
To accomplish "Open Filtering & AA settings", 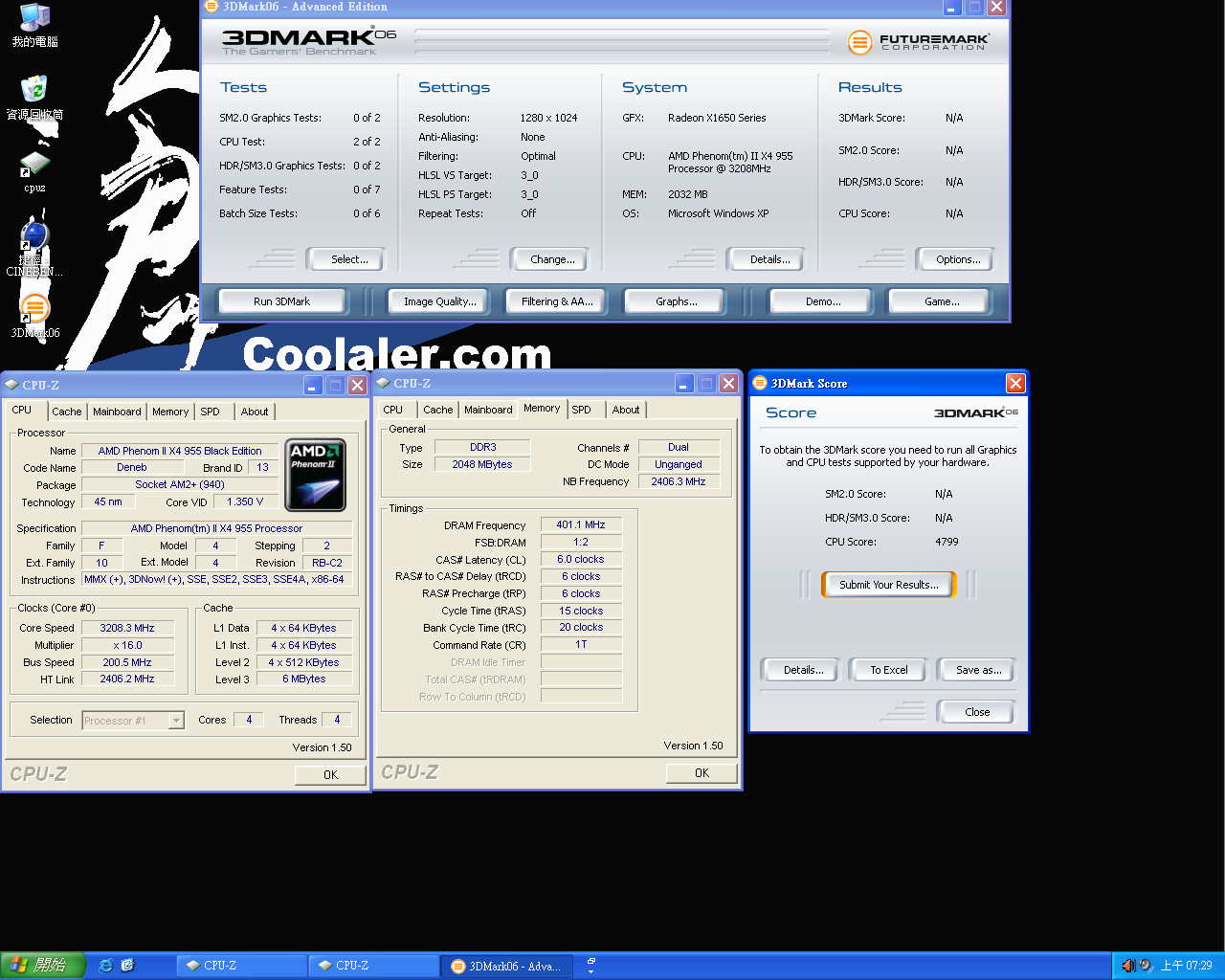I will pos(557,301).
